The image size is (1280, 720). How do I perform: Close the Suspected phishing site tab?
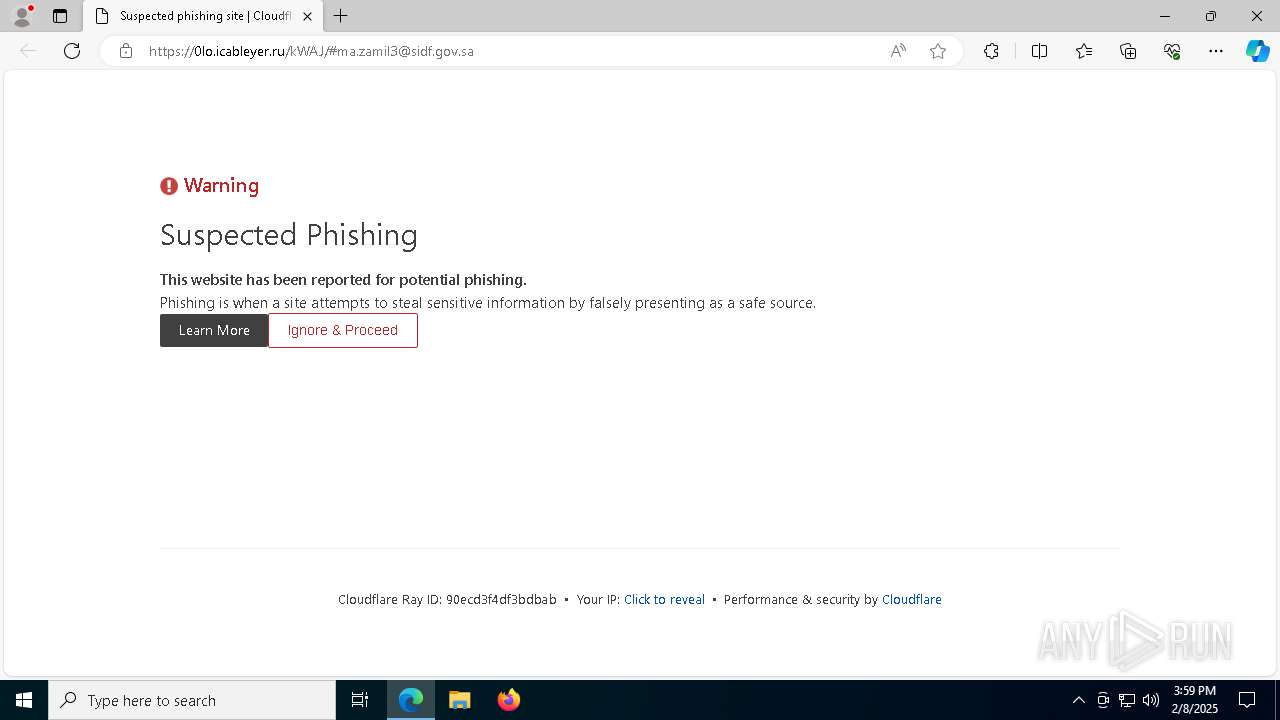click(307, 16)
